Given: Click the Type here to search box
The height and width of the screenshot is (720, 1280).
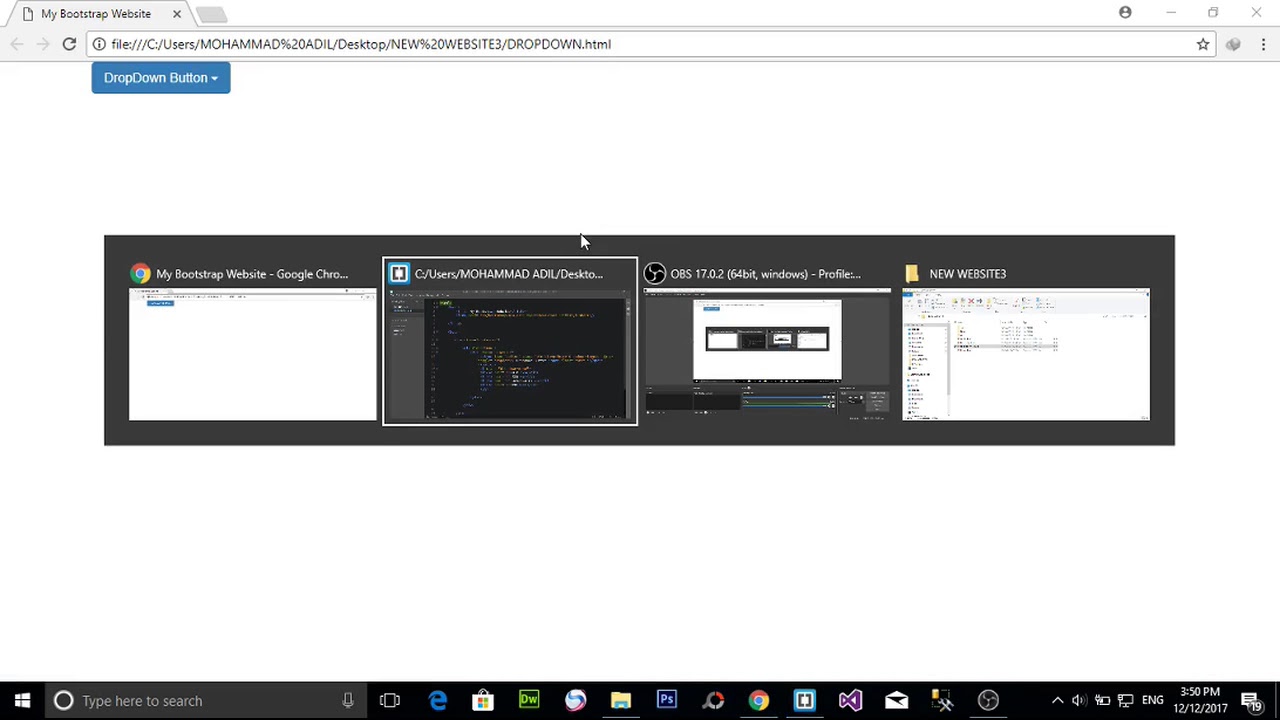Looking at the screenshot, I should point(205,700).
